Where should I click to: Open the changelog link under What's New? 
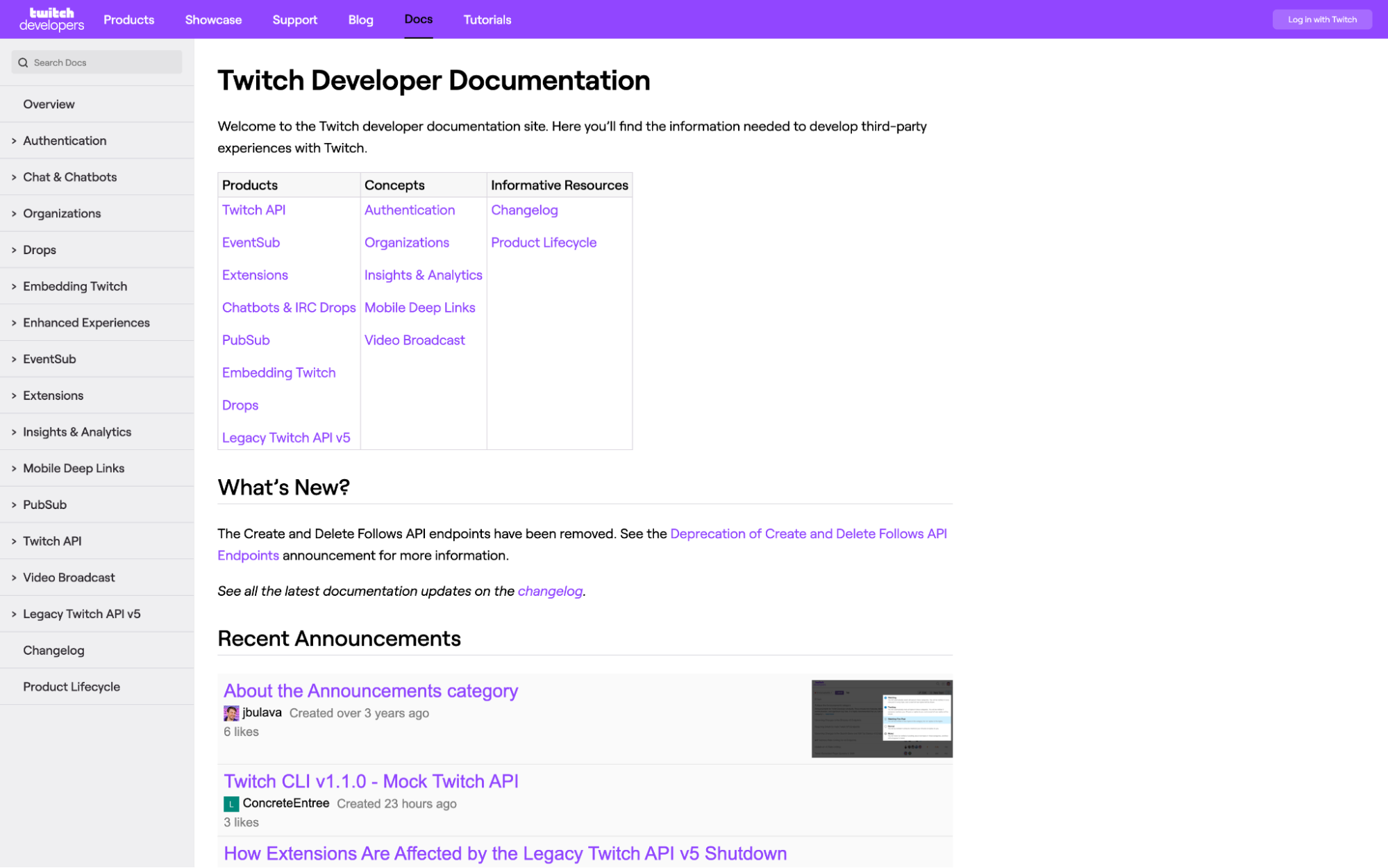tap(549, 591)
